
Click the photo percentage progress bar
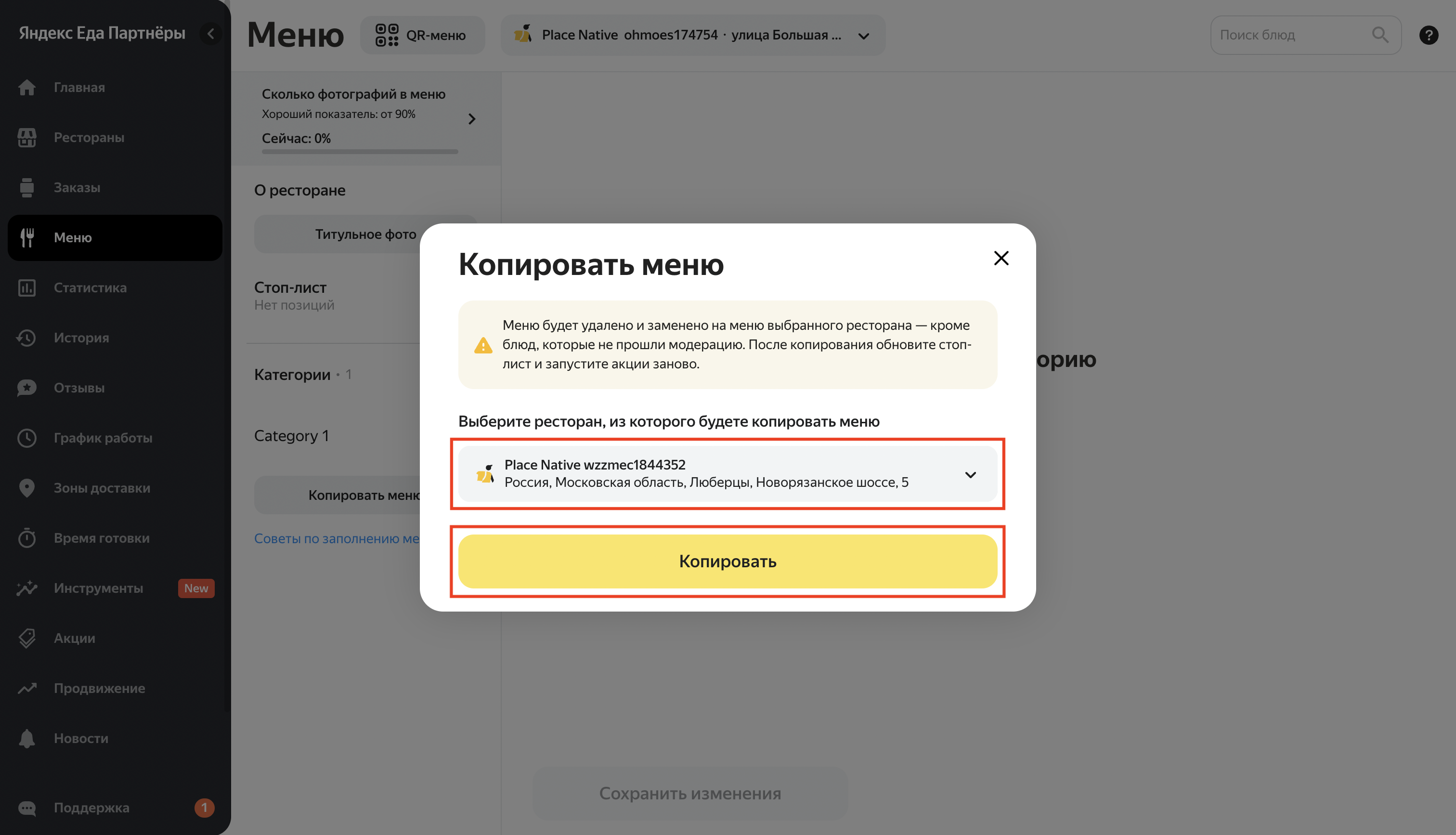pyautogui.click(x=360, y=151)
